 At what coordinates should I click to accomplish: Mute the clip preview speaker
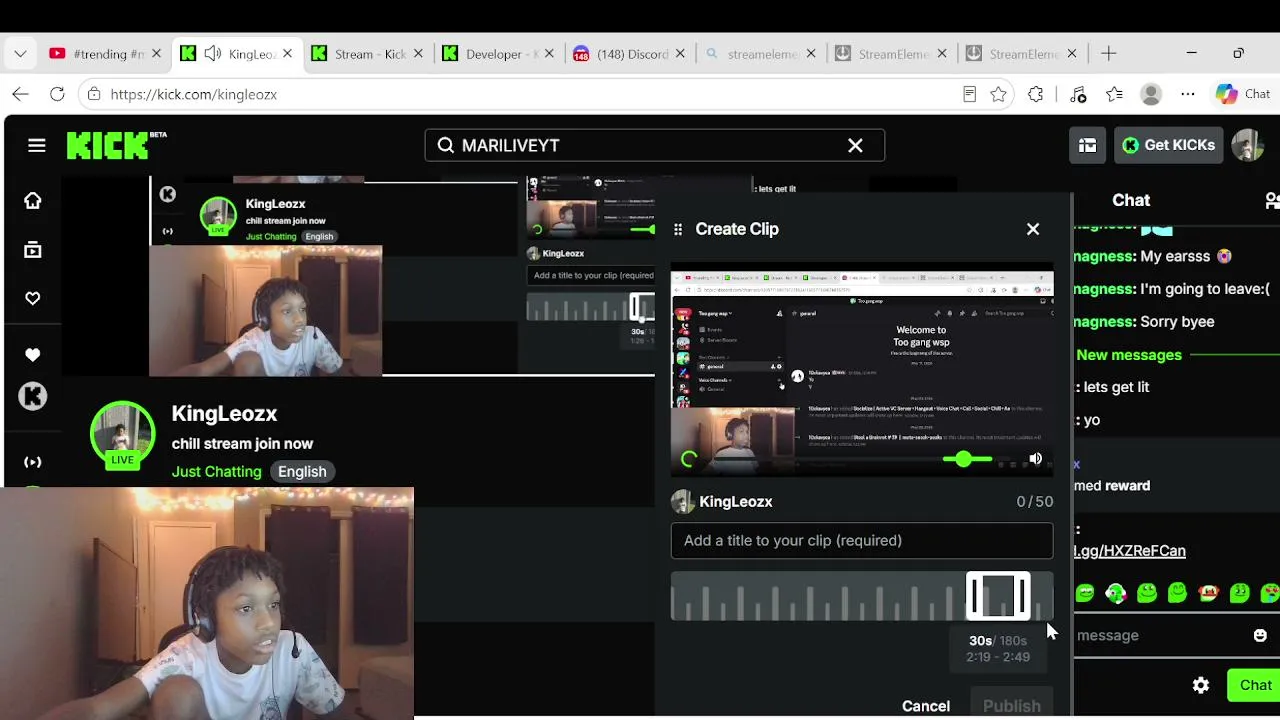(x=1036, y=459)
